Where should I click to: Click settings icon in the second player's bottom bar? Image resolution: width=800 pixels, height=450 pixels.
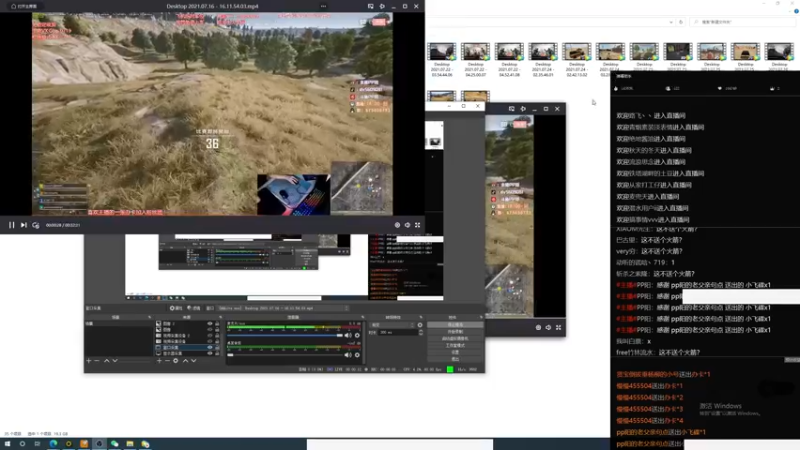coord(538,328)
